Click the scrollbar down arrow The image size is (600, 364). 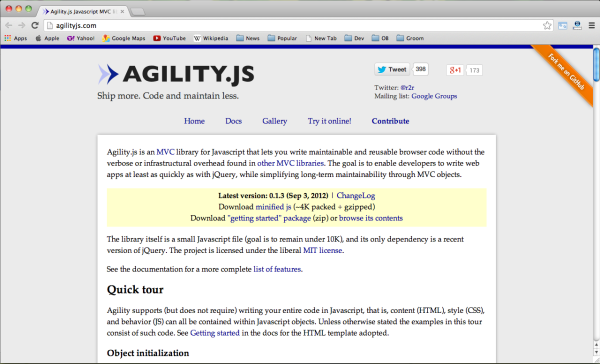click(x=597, y=352)
